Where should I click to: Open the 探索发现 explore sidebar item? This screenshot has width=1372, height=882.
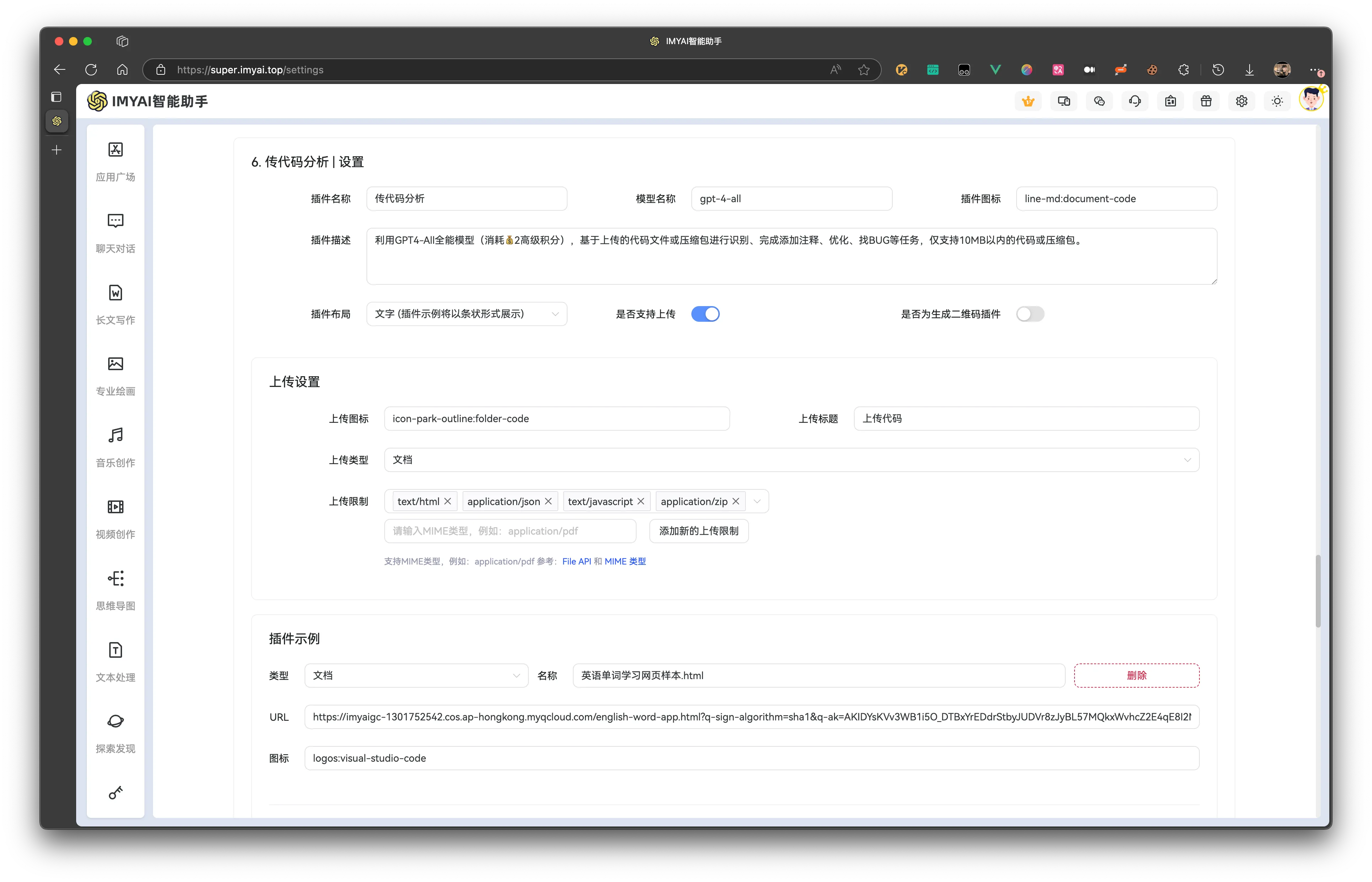[x=115, y=734]
